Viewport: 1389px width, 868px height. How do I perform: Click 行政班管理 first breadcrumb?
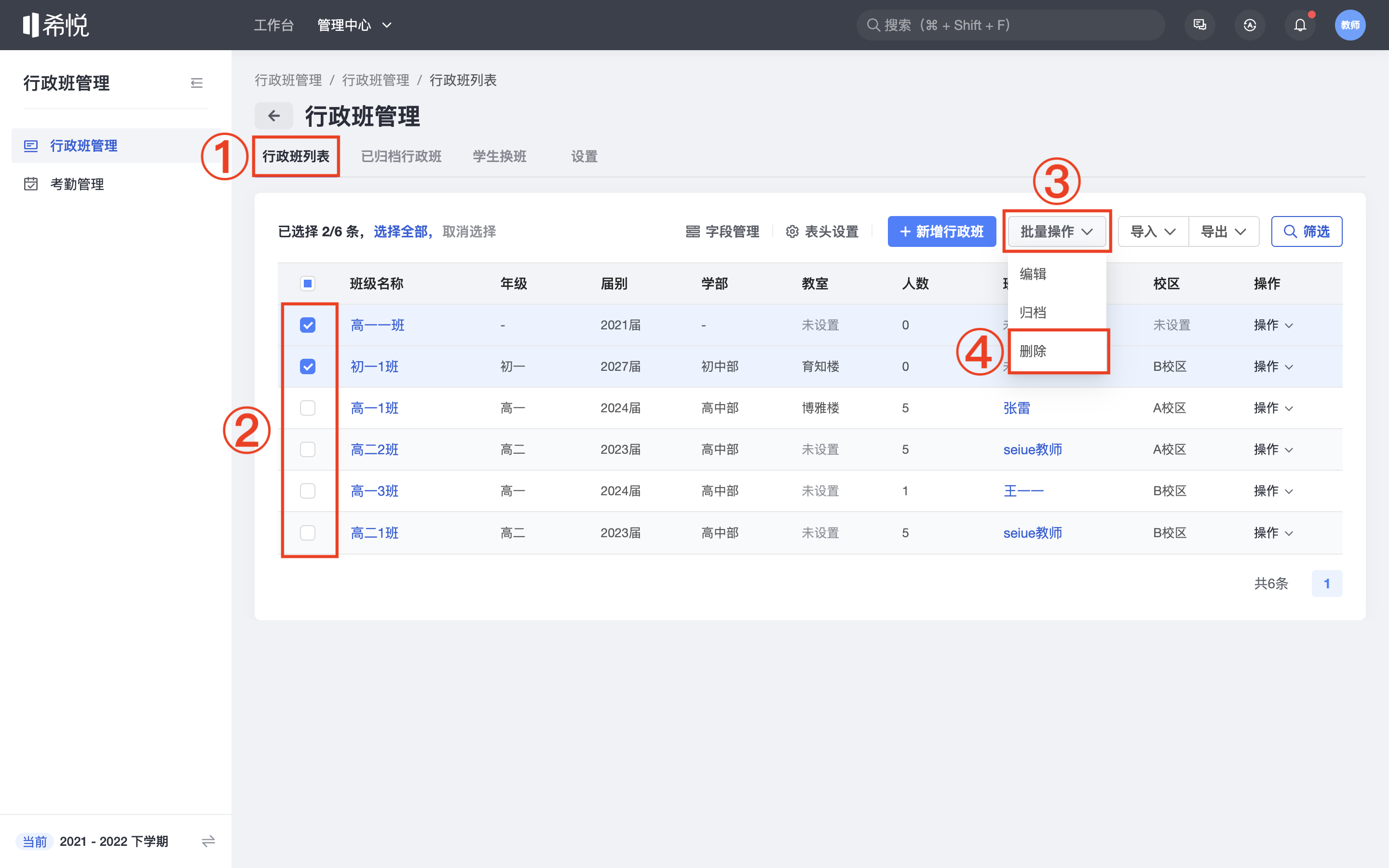288,80
